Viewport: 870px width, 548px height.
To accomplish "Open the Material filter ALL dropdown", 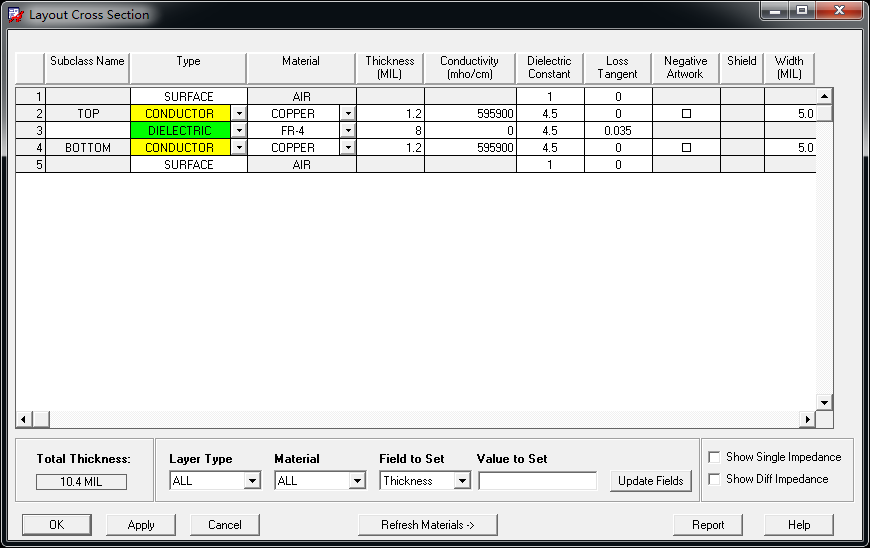I will click(357, 480).
